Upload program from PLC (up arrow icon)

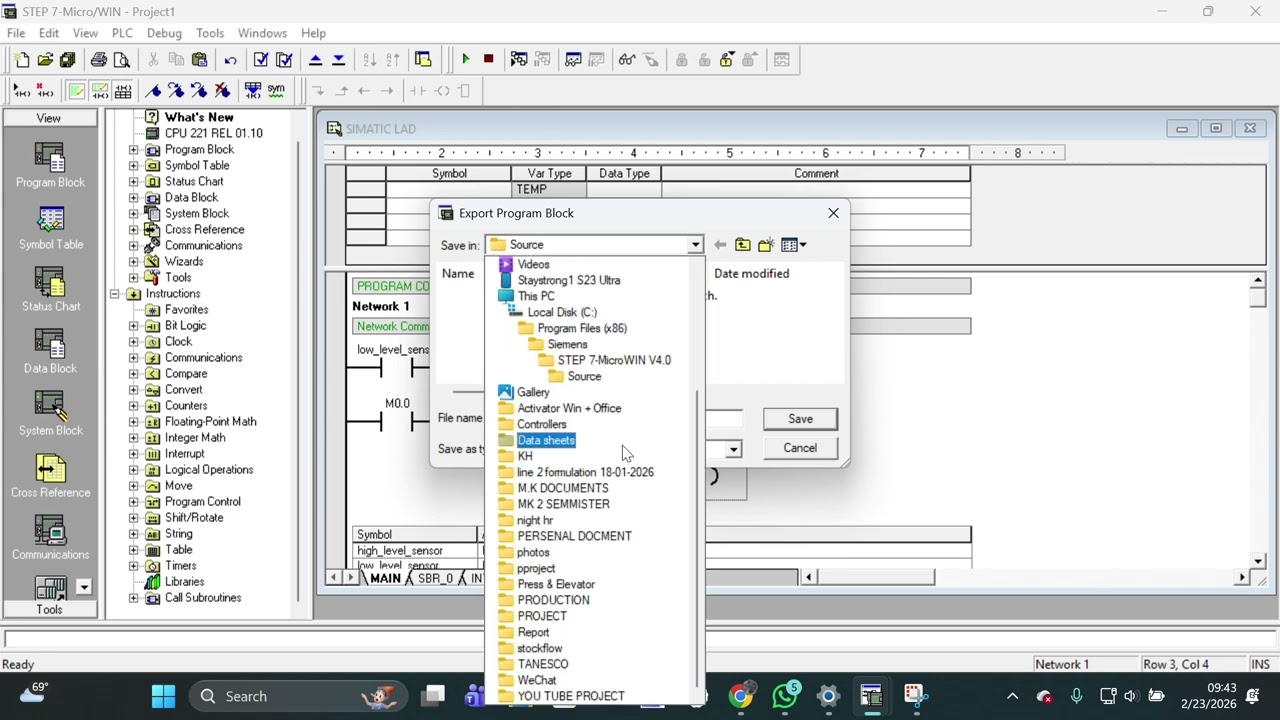[315, 60]
